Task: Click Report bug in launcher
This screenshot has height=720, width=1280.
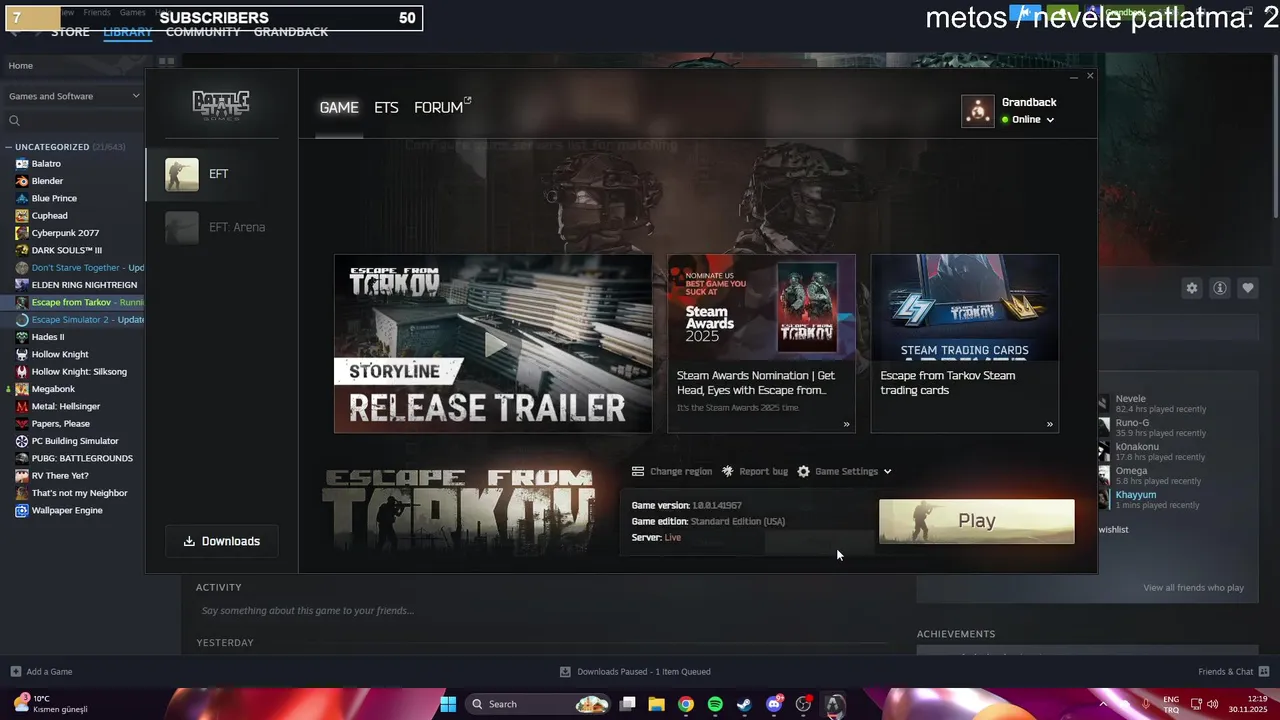Action: click(755, 471)
